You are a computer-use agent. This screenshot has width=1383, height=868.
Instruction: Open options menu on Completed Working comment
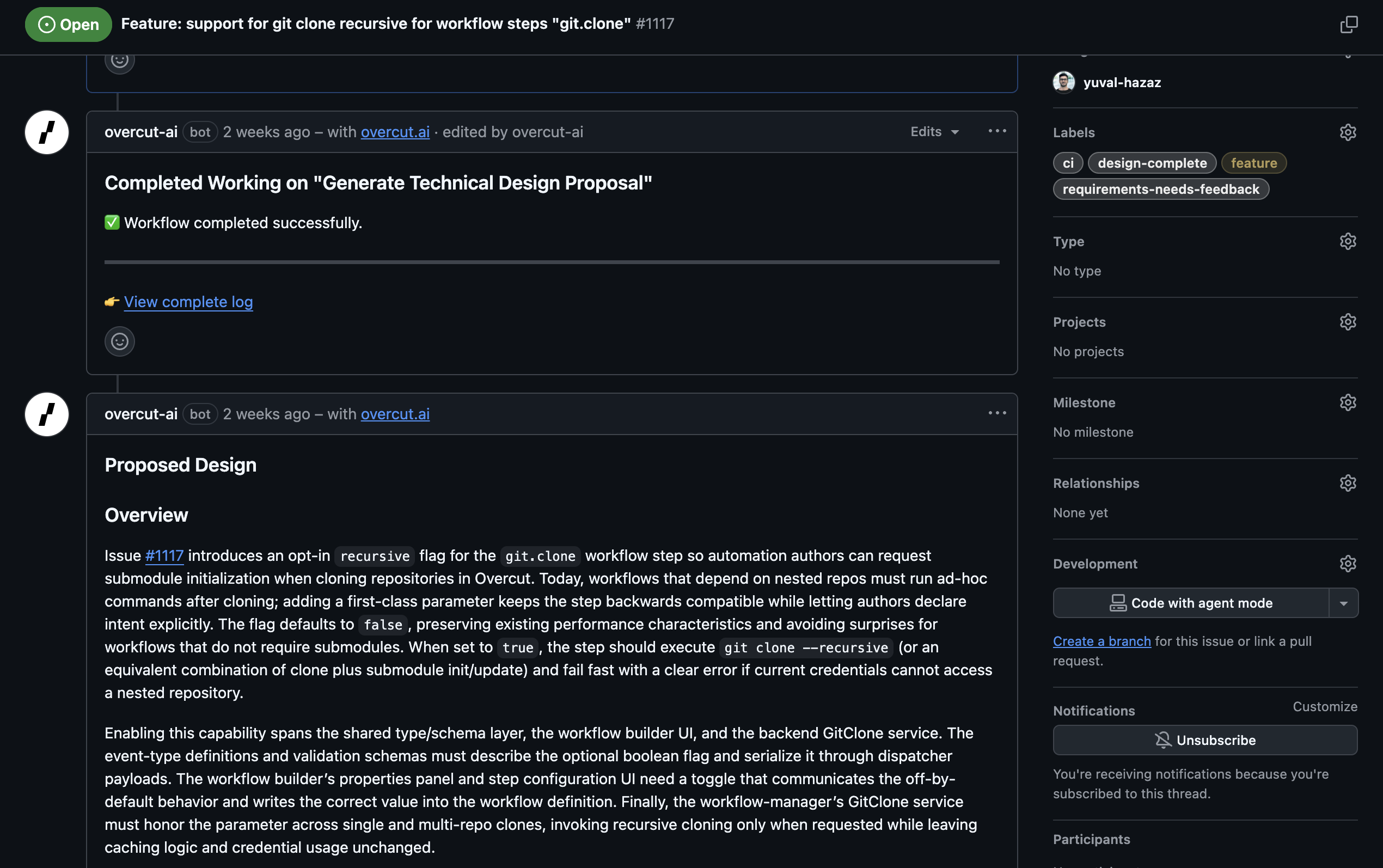pyautogui.click(x=997, y=131)
